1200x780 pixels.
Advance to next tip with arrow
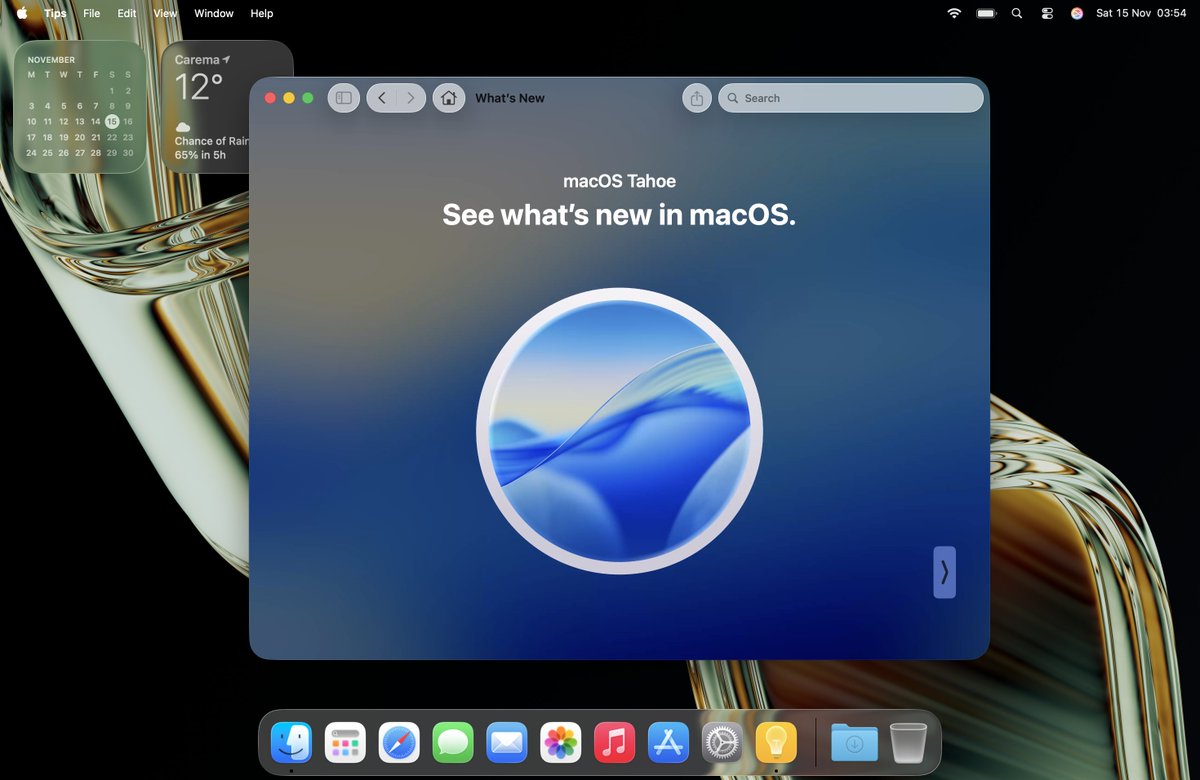(945, 572)
